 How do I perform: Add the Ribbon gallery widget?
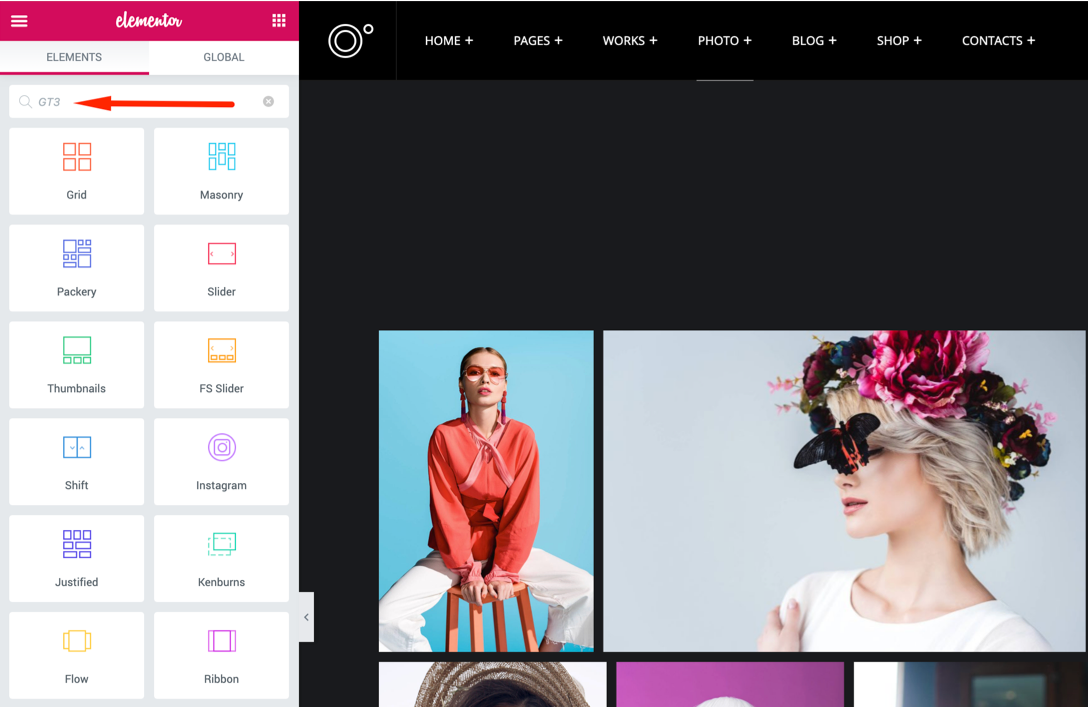click(x=222, y=655)
